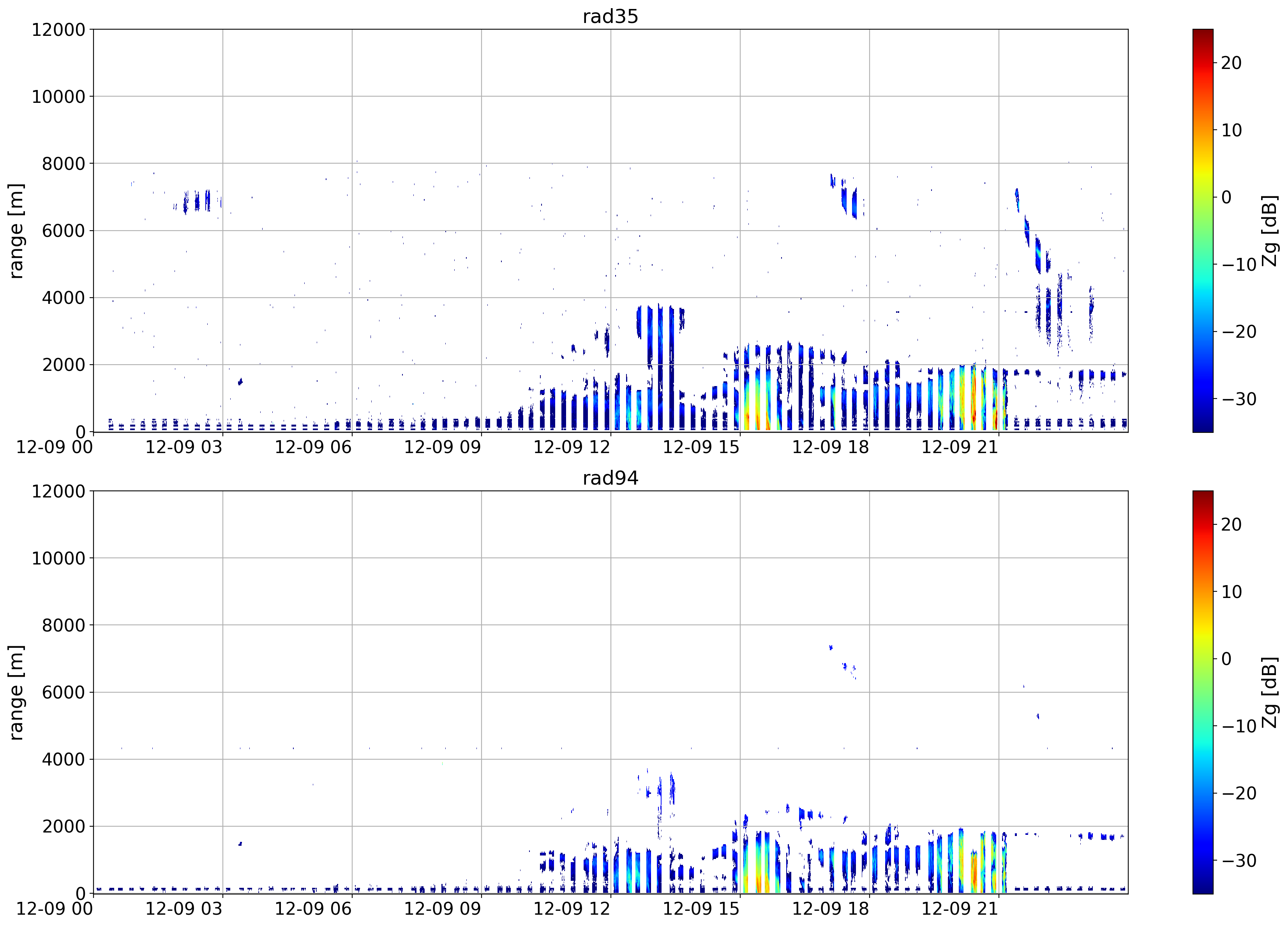
Task: Click the "10000" range tick on rad94
Action: click(x=58, y=558)
